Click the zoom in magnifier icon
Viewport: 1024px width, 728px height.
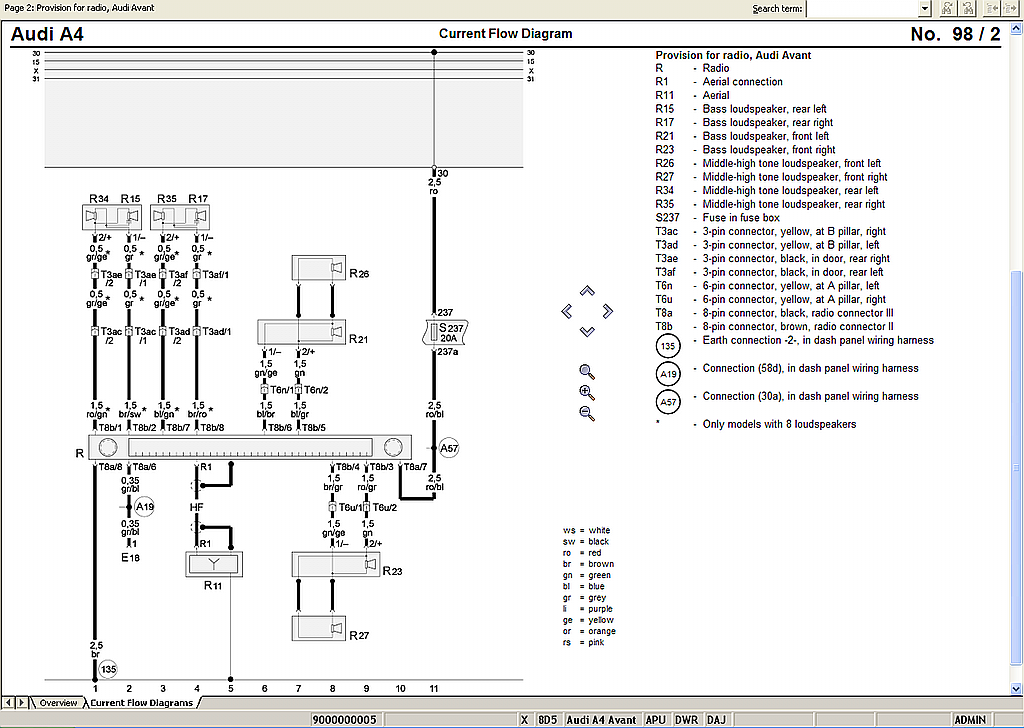[x=587, y=392]
